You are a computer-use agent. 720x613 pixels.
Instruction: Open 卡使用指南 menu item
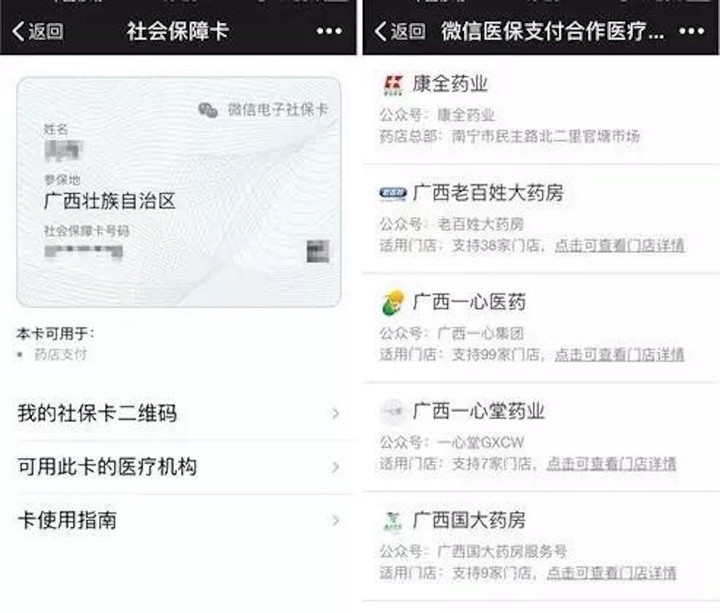coord(179,520)
